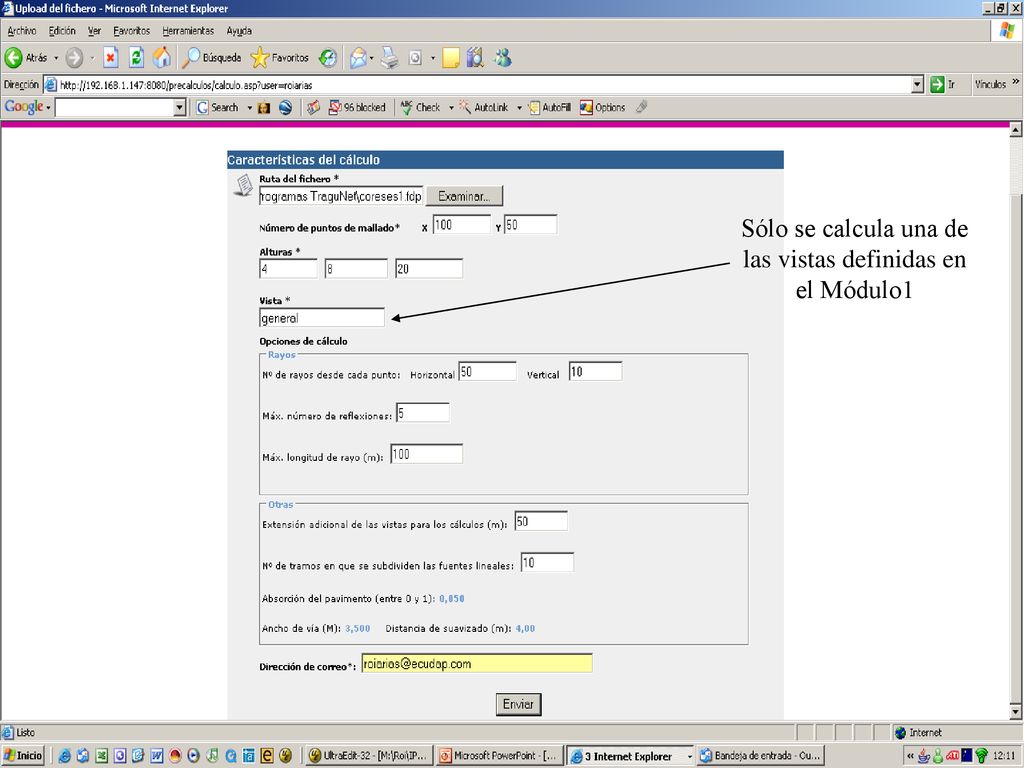Refresh the page with green arrows icon
Screen dimensions: 1024x768
pyautogui.click(x=136, y=58)
